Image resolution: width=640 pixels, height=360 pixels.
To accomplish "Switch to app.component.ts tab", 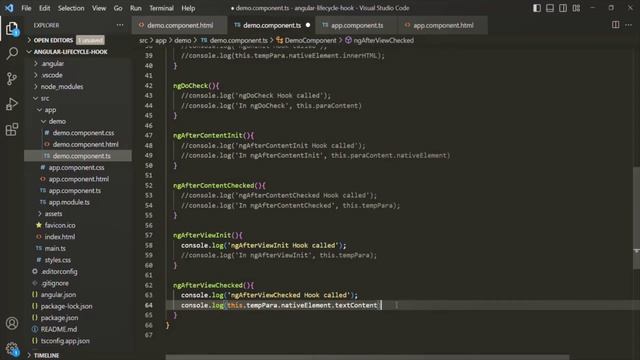I will click(357, 25).
